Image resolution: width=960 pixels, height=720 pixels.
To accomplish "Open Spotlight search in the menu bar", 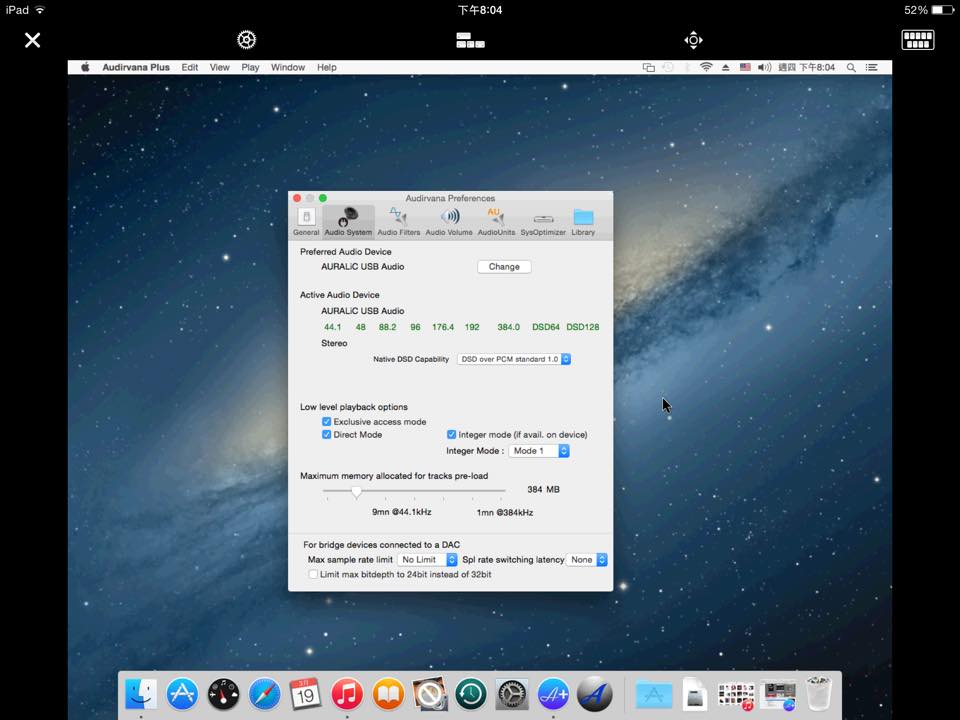I will (851, 67).
